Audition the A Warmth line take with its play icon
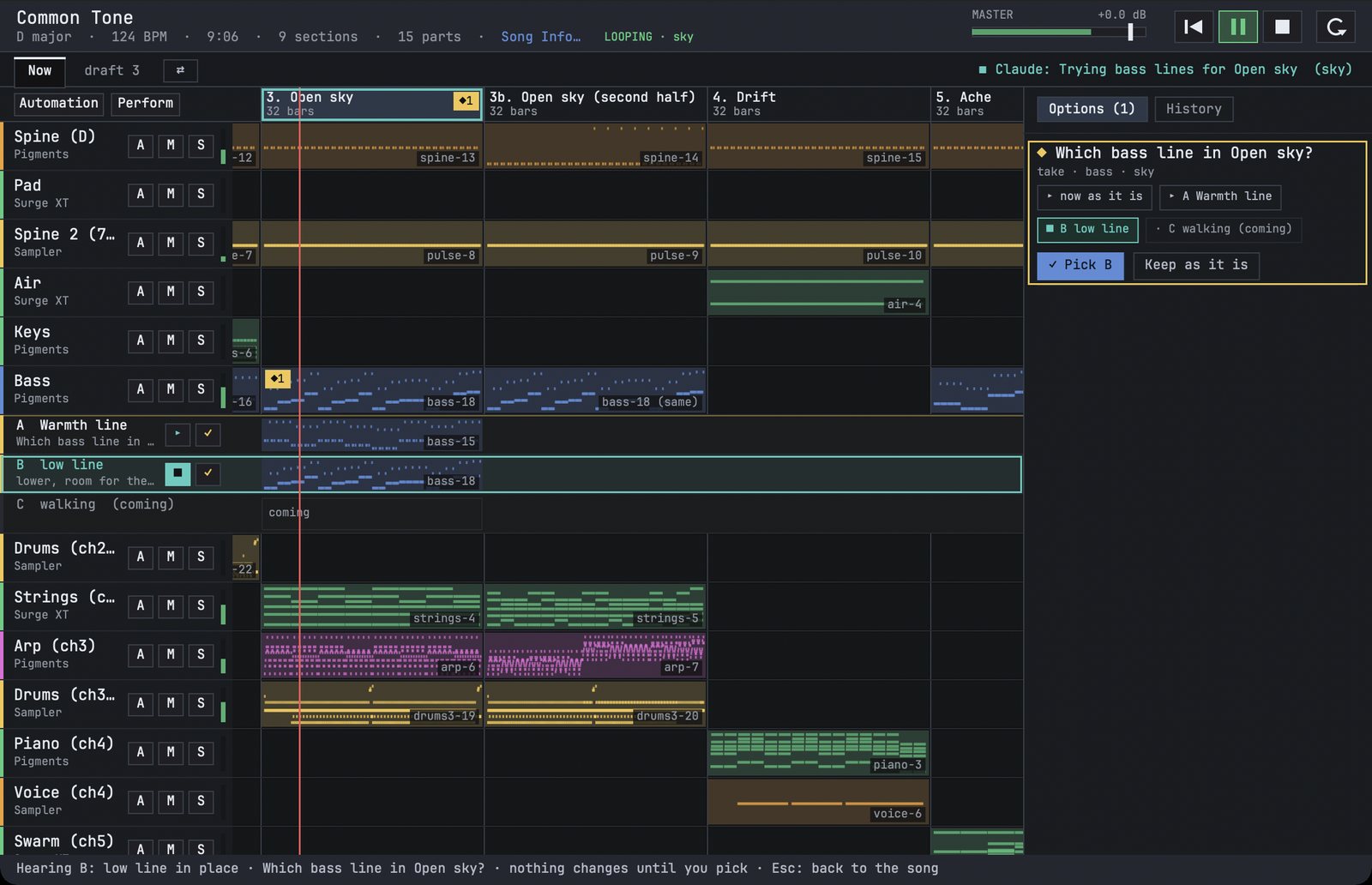1372x885 pixels. (178, 434)
